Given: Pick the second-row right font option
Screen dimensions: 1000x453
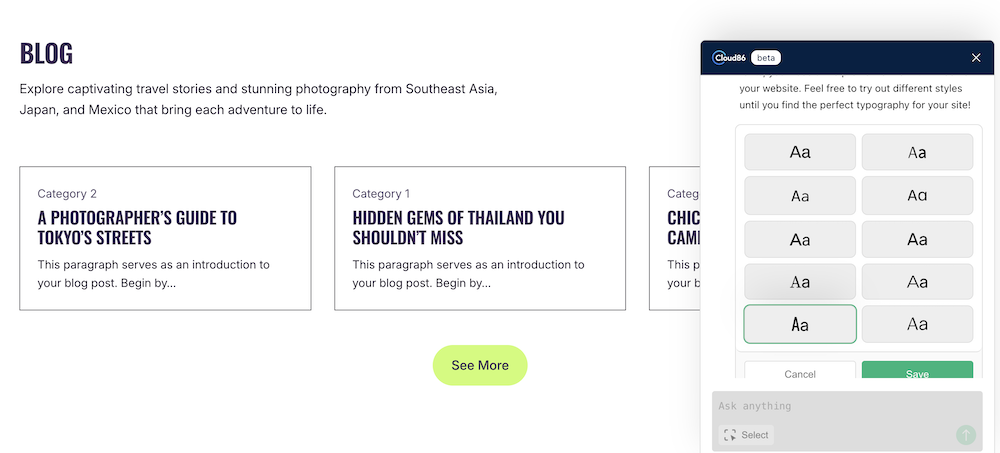Looking at the screenshot, I should 917,196.
